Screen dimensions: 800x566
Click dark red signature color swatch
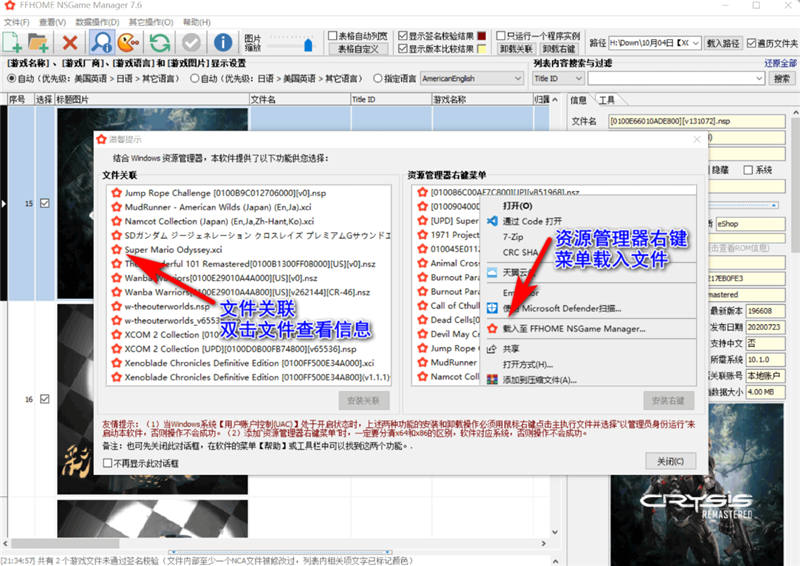click(481, 36)
